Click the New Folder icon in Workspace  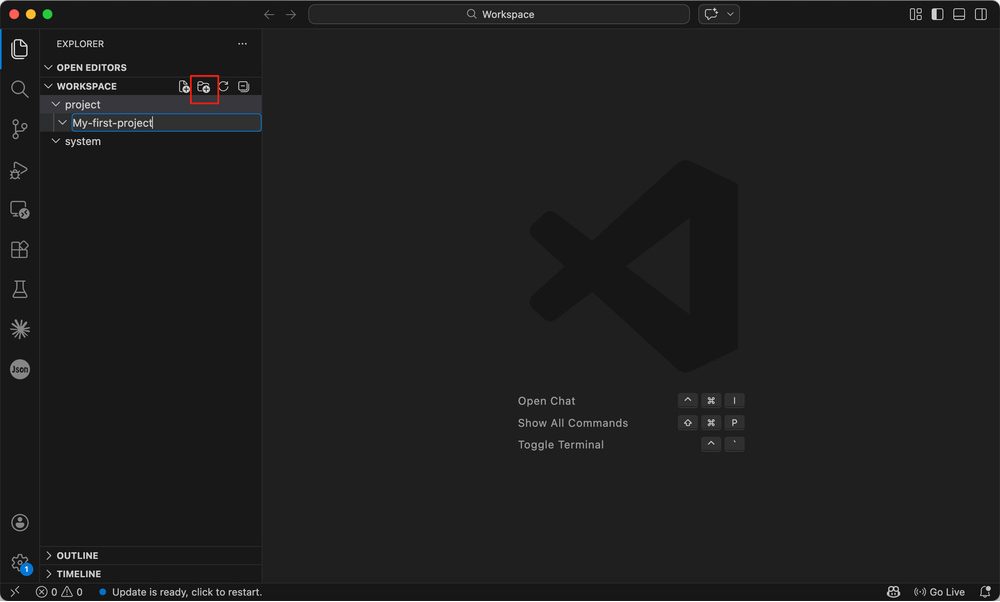click(x=204, y=87)
